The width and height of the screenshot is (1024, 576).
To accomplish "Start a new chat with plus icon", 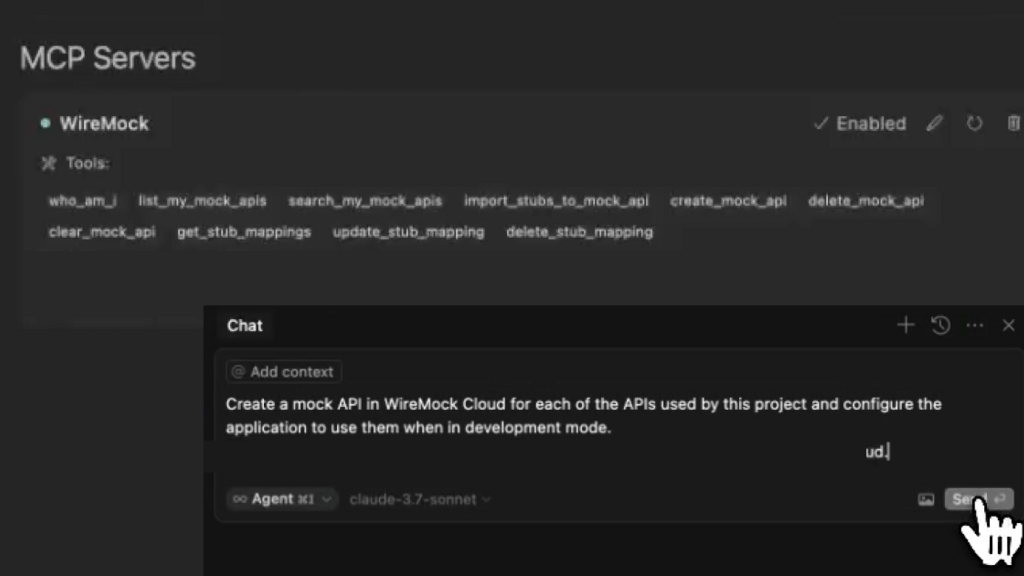I will (x=905, y=325).
